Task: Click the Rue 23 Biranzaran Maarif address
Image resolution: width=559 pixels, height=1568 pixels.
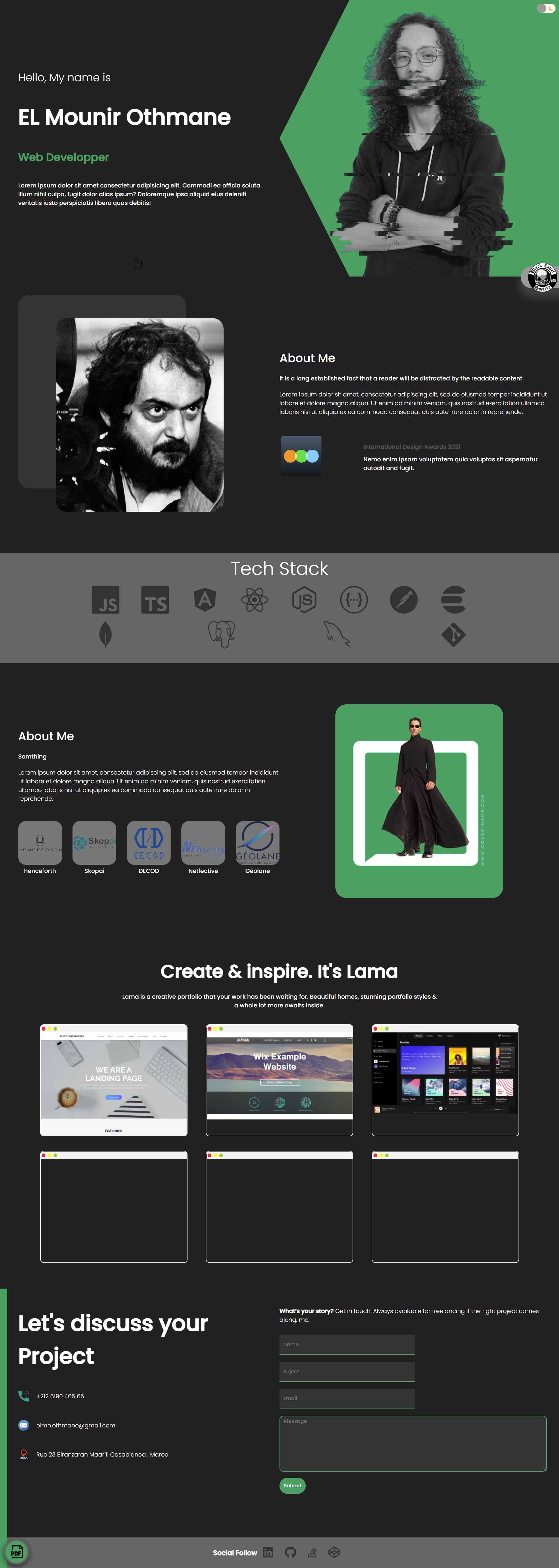Action: [102, 1455]
